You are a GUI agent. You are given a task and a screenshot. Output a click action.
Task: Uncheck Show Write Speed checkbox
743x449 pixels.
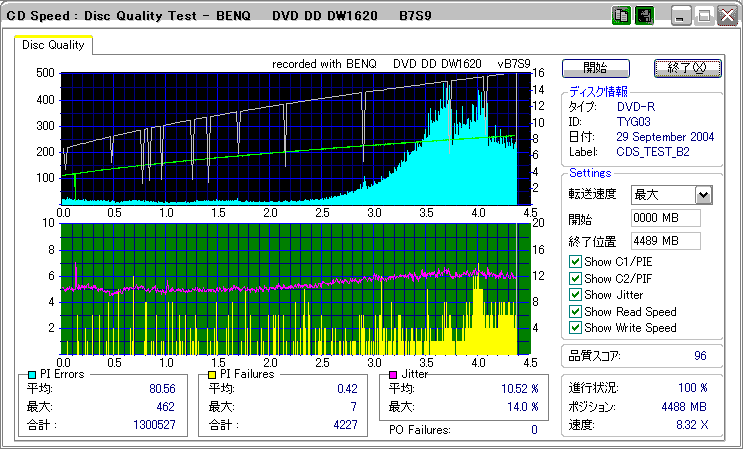point(575,327)
